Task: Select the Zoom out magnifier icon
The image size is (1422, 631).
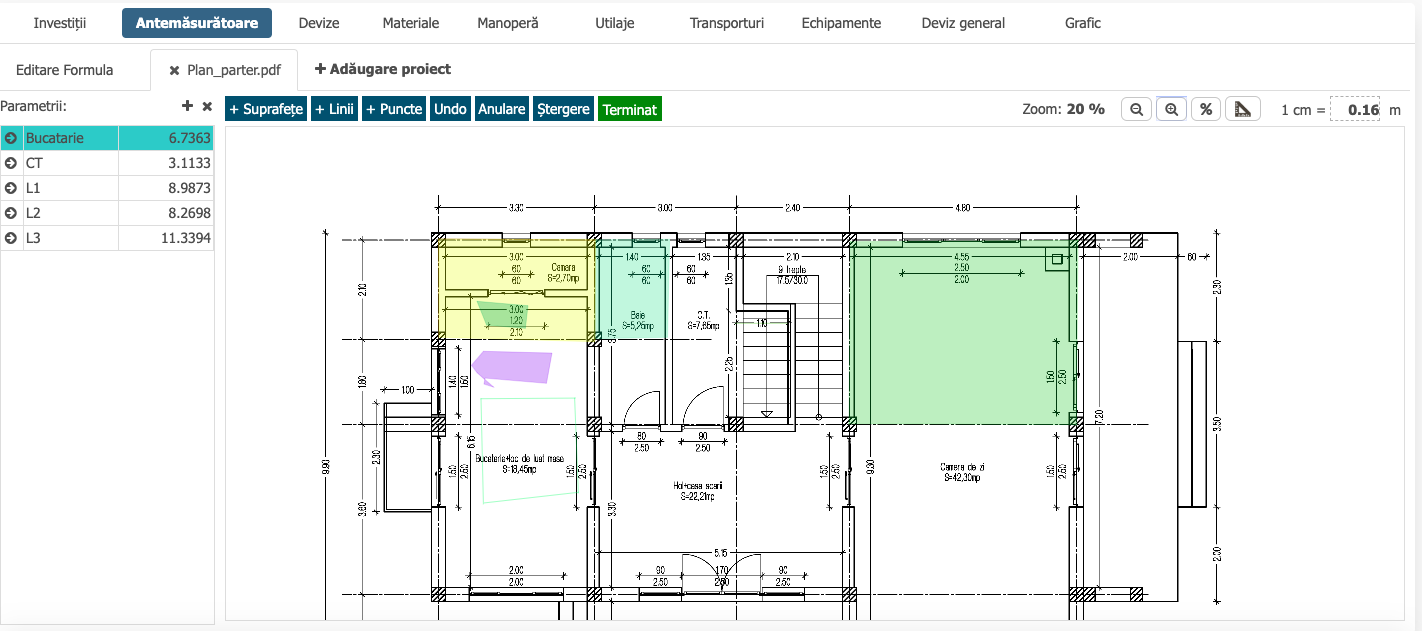Action: pyautogui.click(x=1136, y=109)
